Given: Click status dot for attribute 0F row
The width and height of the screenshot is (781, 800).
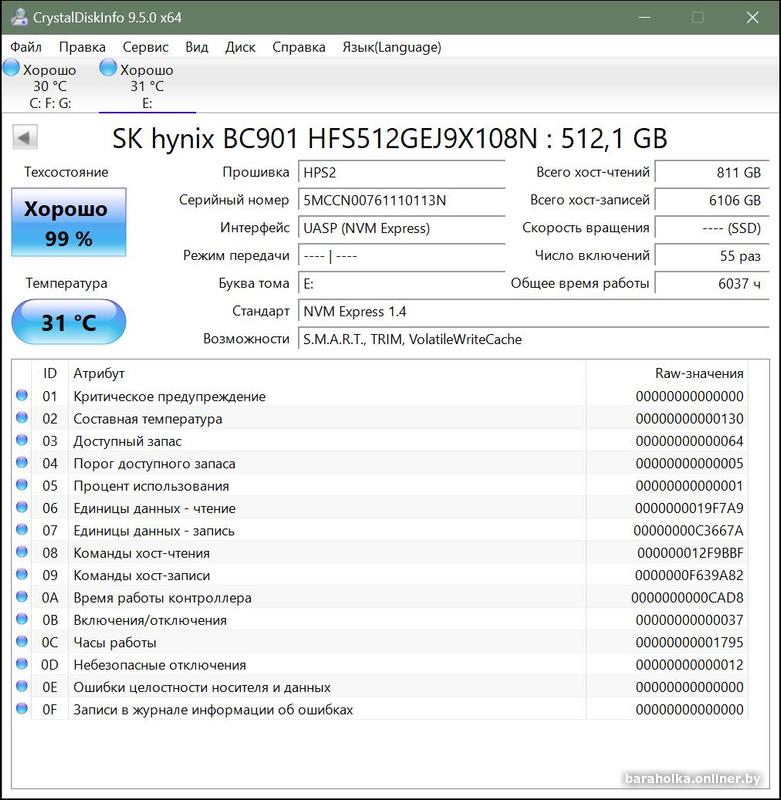Looking at the screenshot, I should click(22, 709).
